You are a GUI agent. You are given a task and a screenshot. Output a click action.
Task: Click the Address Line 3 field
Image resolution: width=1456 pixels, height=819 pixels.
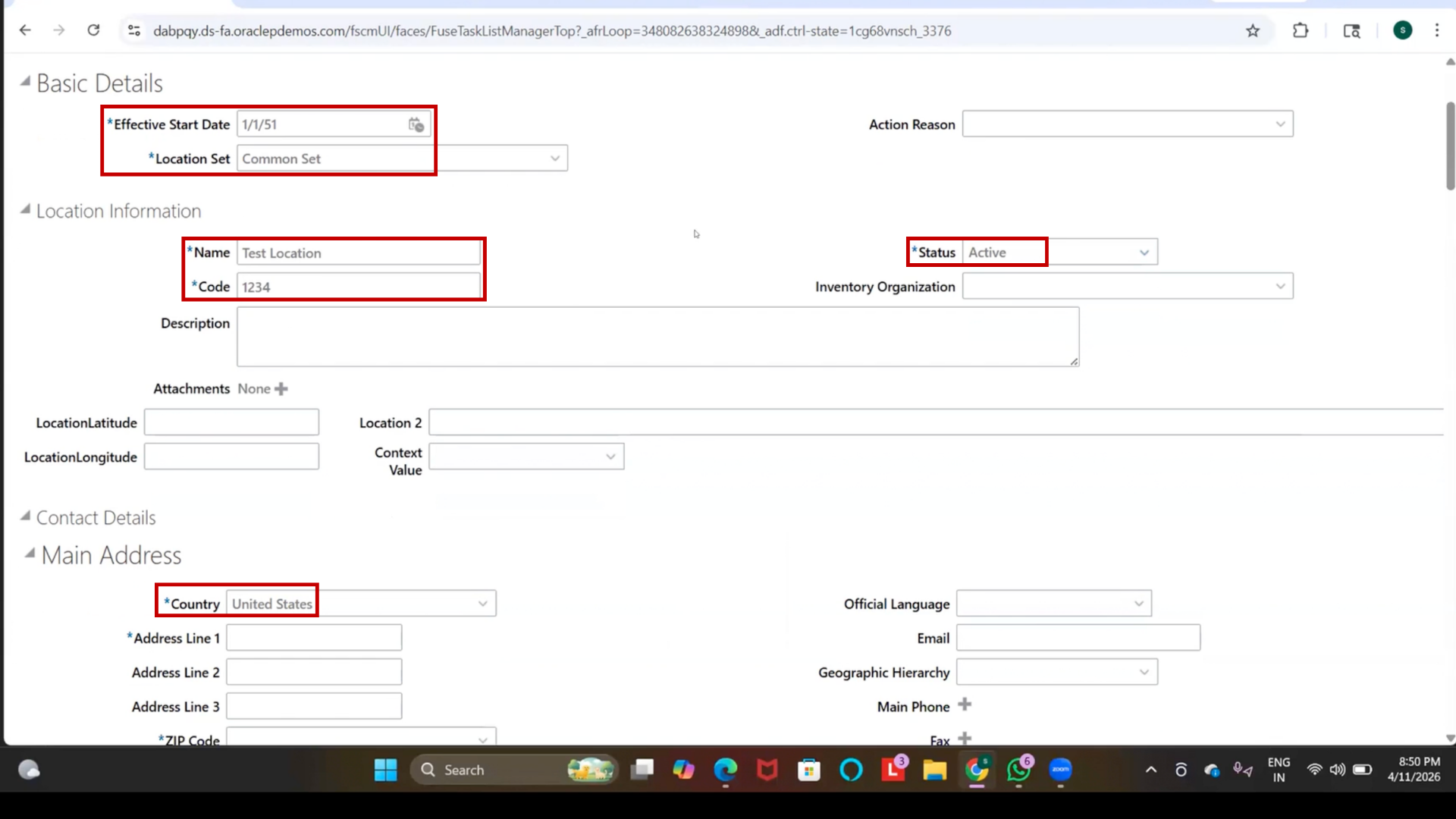coord(314,706)
